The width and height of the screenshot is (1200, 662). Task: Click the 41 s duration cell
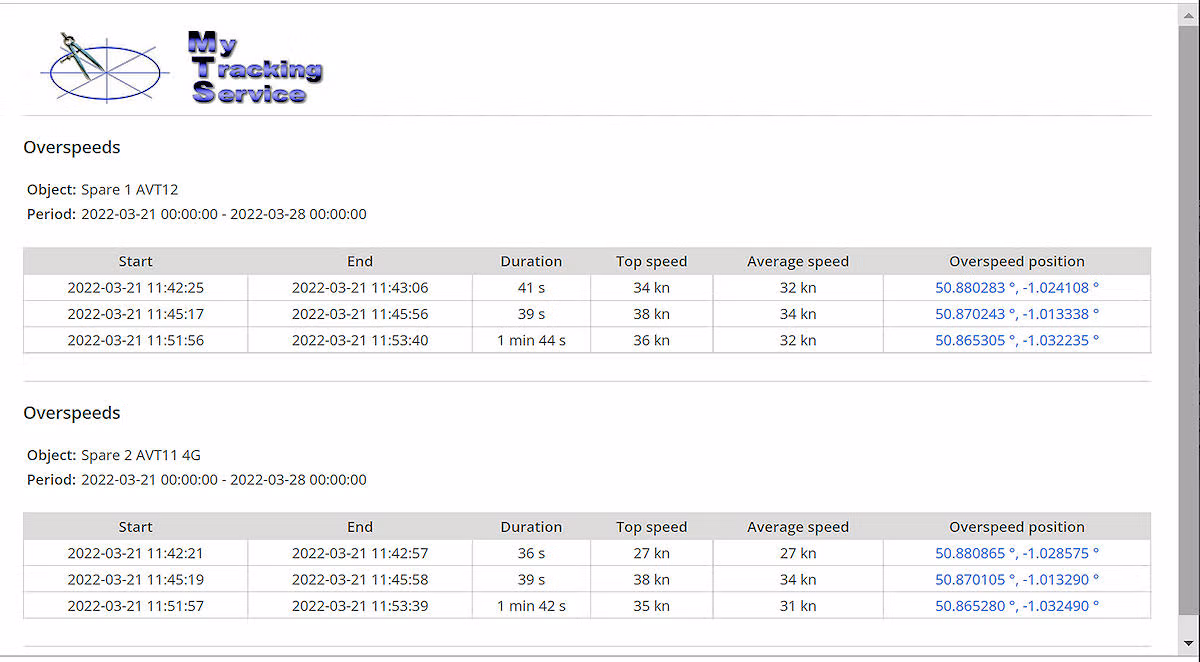click(532, 288)
